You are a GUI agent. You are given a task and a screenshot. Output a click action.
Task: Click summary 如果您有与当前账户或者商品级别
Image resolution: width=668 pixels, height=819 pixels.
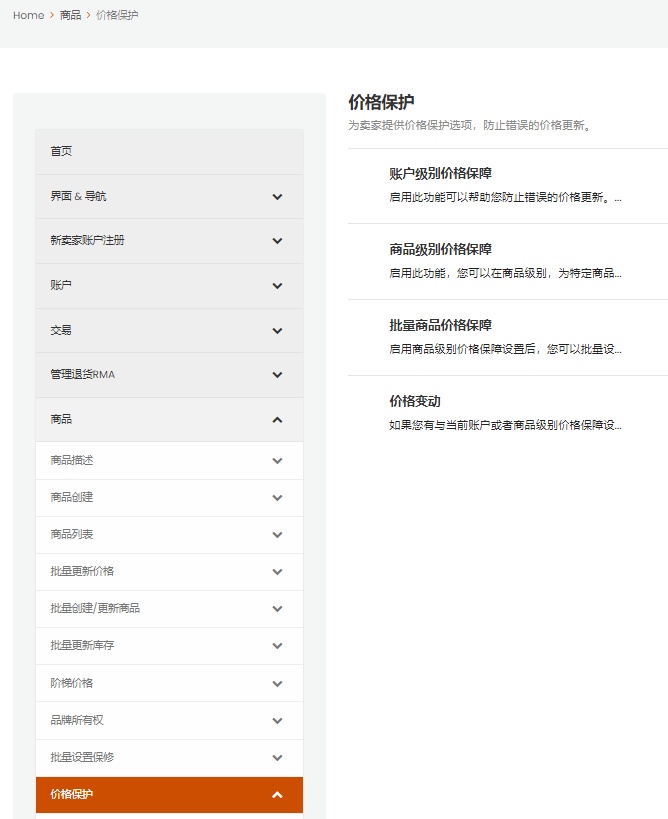[505, 425]
